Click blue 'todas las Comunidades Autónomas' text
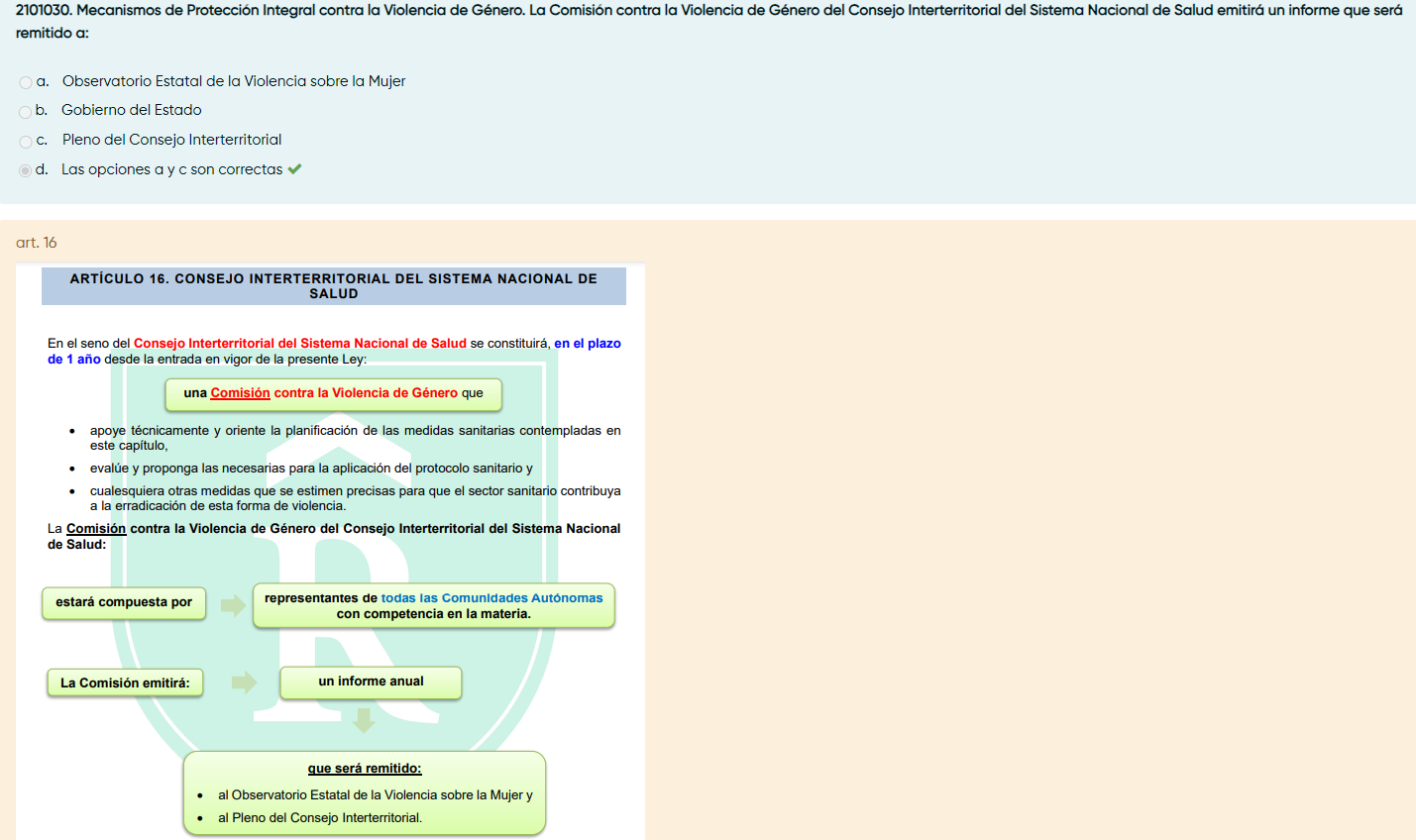The height and width of the screenshot is (840, 1416). click(491, 598)
